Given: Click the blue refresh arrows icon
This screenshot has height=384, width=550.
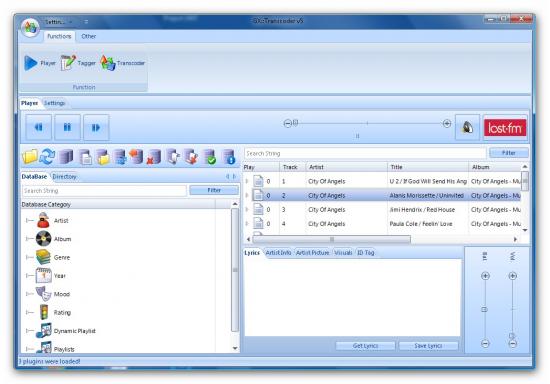Looking at the screenshot, I should coord(47,156).
